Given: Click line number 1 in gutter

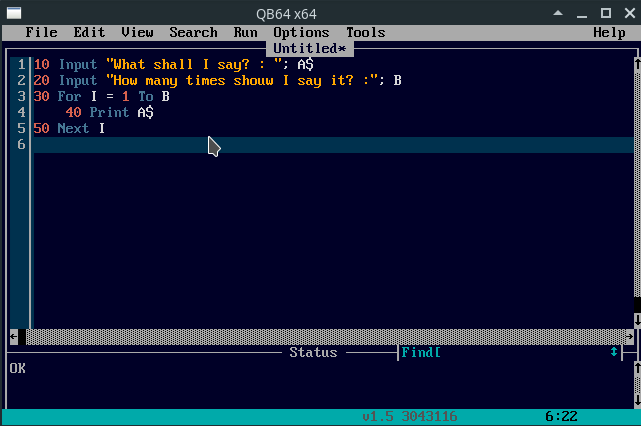Looking at the screenshot, I should pyautogui.click(x=21, y=64).
